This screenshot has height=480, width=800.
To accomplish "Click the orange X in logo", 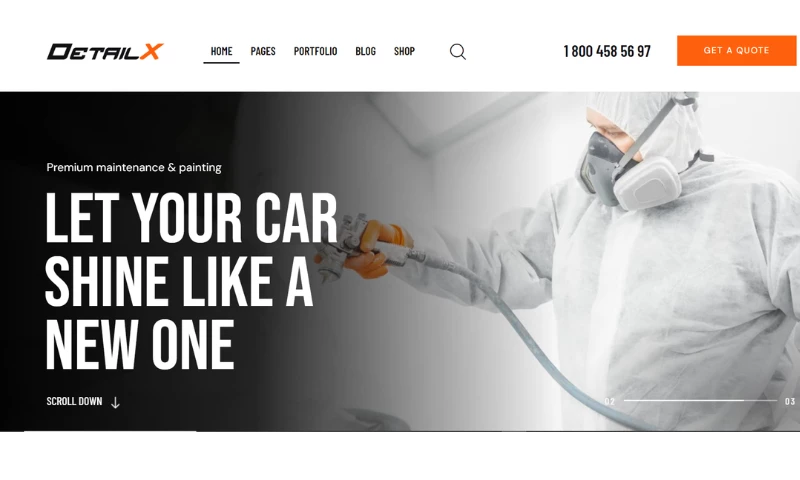I will pos(151,52).
